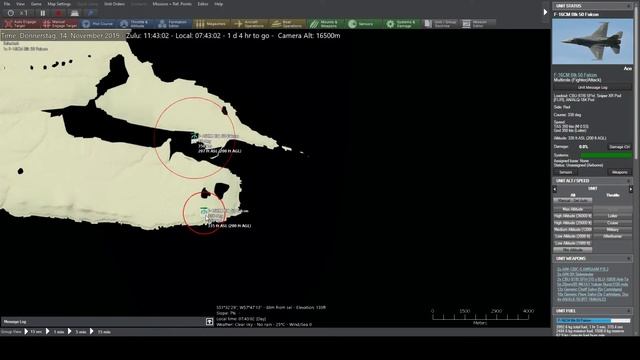Toggle the red record button
This screenshot has height=360, width=640.
click(x=58, y=13)
